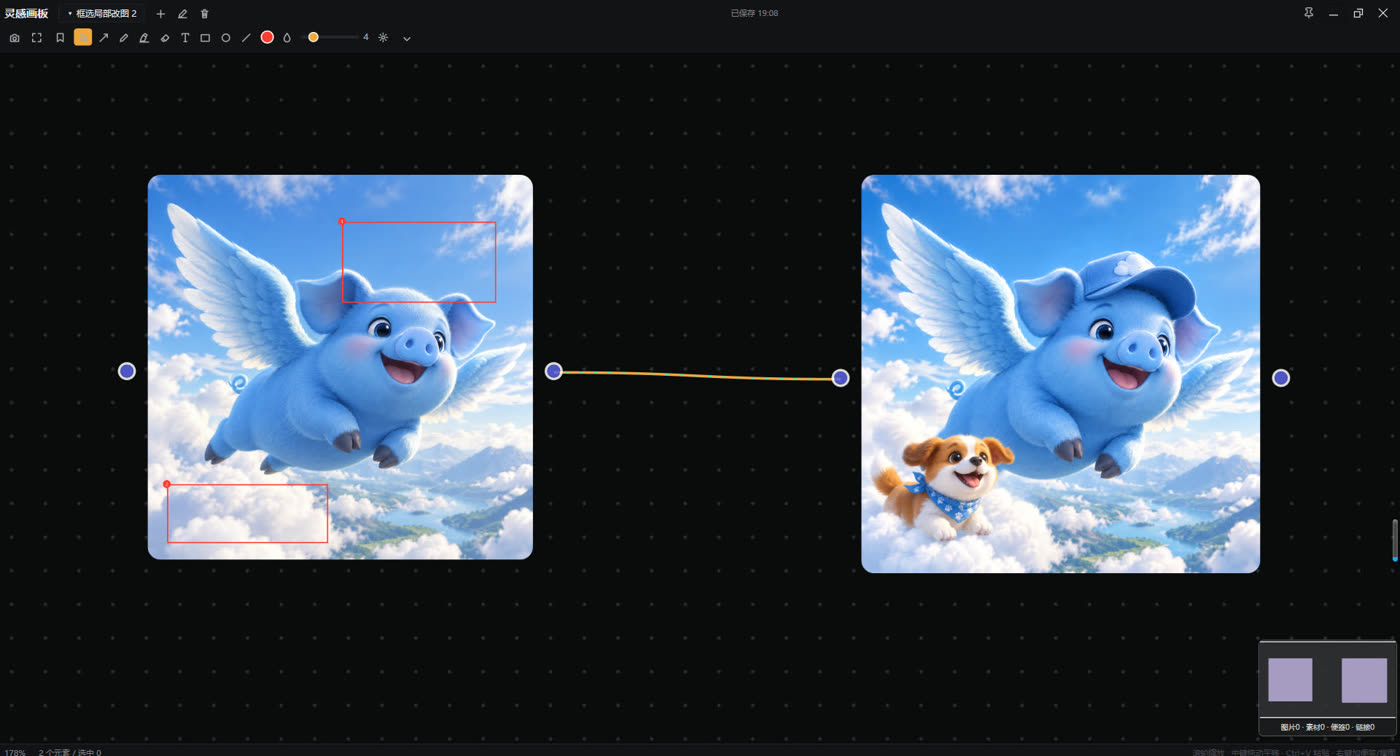This screenshot has height=756, width=1400.
Task: Click the 178% zoom level in status bar
Action: point(15,752)
